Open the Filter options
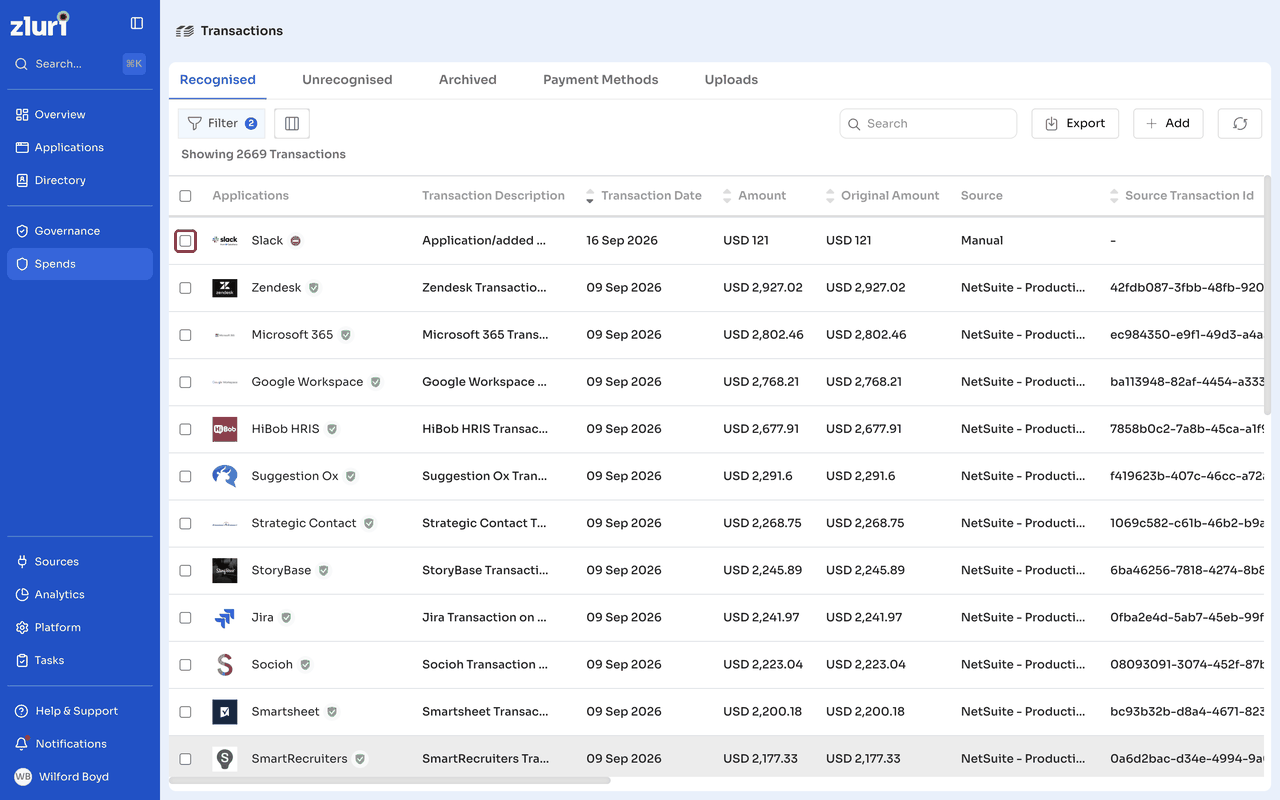 [222, 123]
